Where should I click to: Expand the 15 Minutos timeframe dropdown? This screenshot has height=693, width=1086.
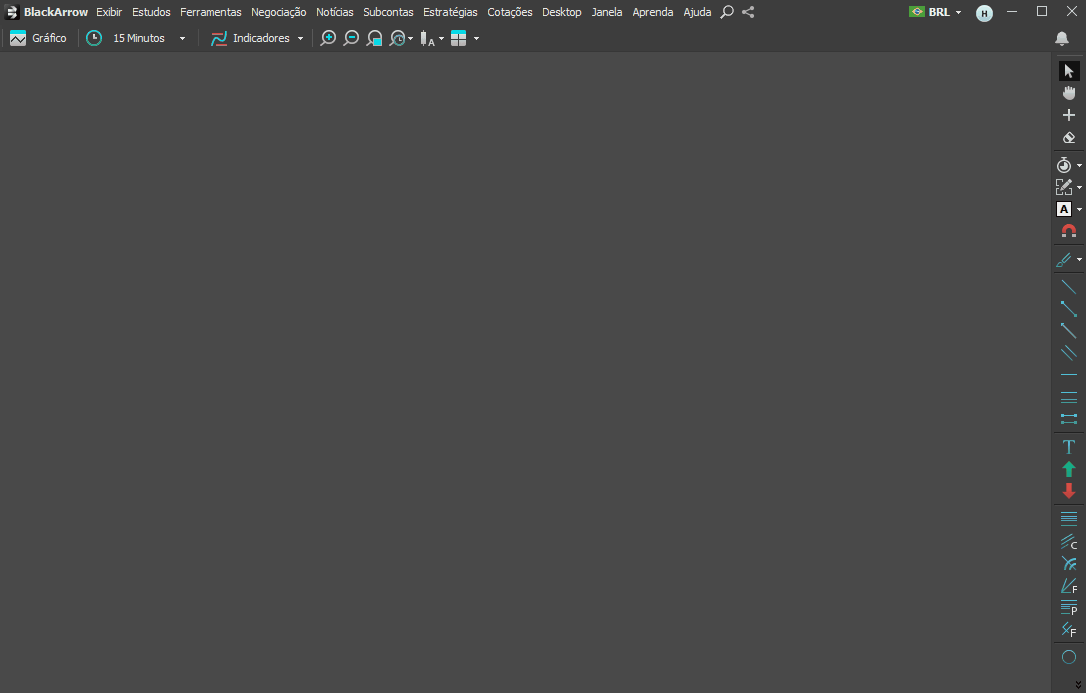tap(182, 38)
